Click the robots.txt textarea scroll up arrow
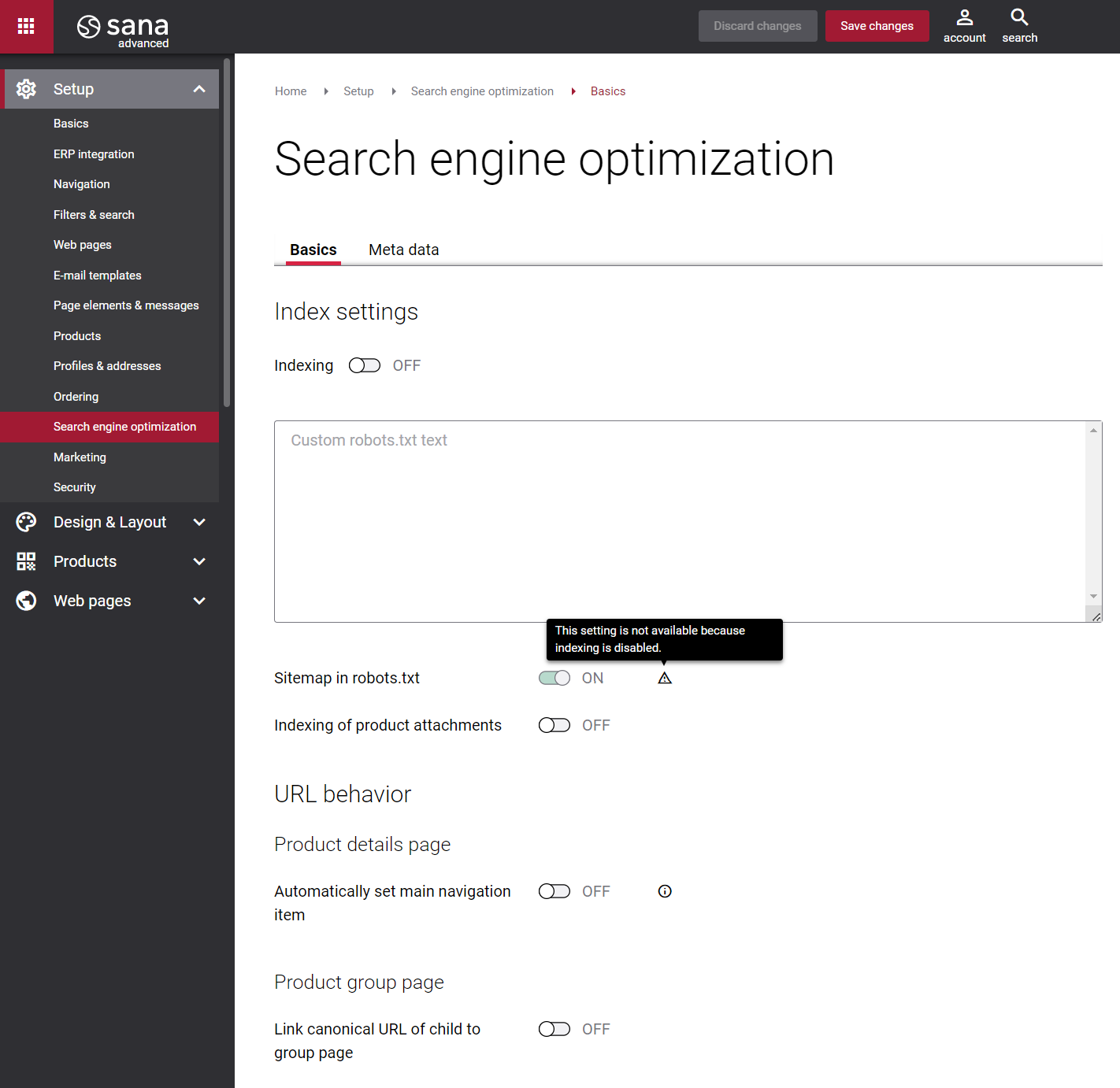 pos(1093,430)
